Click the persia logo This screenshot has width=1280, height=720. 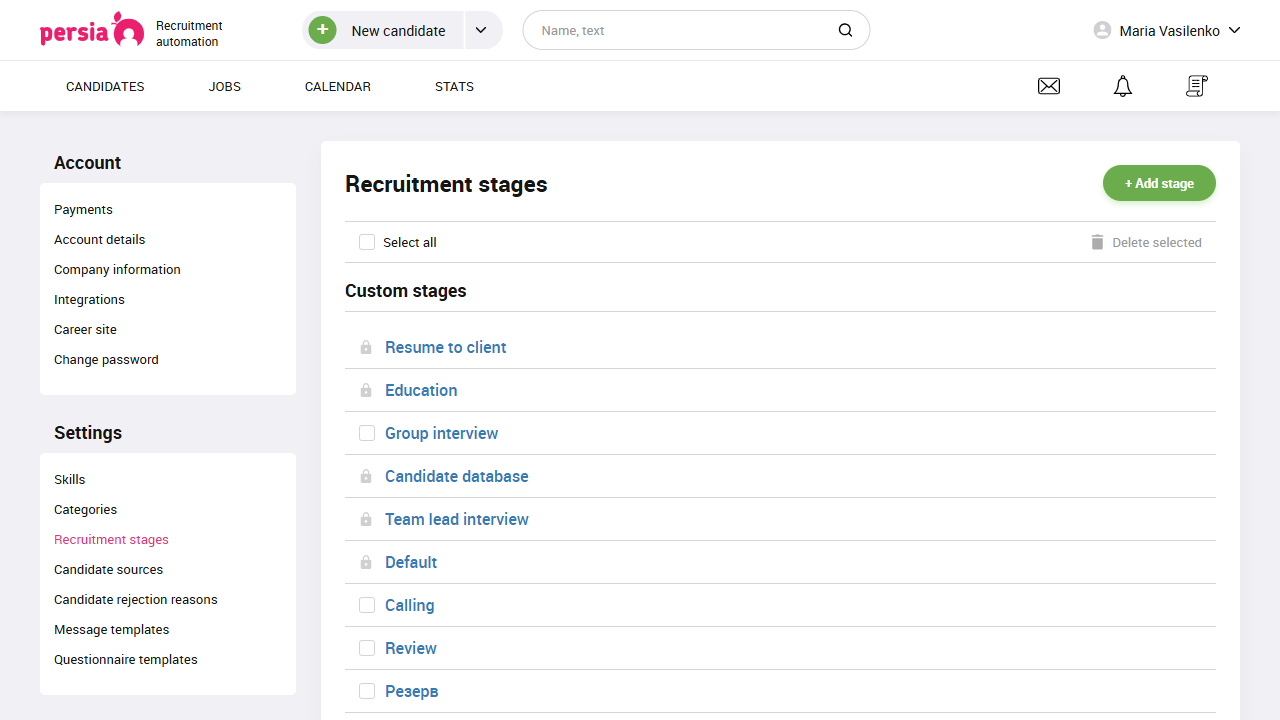91,30
